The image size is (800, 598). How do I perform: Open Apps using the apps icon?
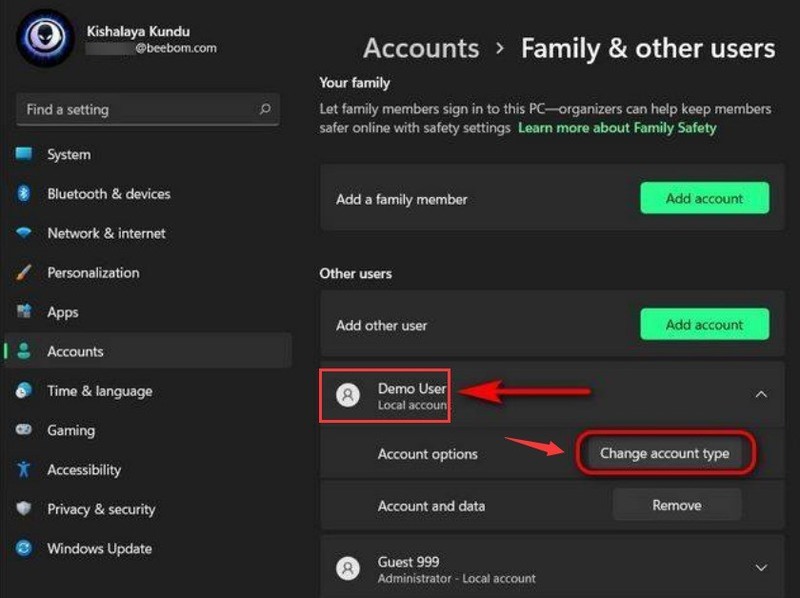click(x=24, y=312)
